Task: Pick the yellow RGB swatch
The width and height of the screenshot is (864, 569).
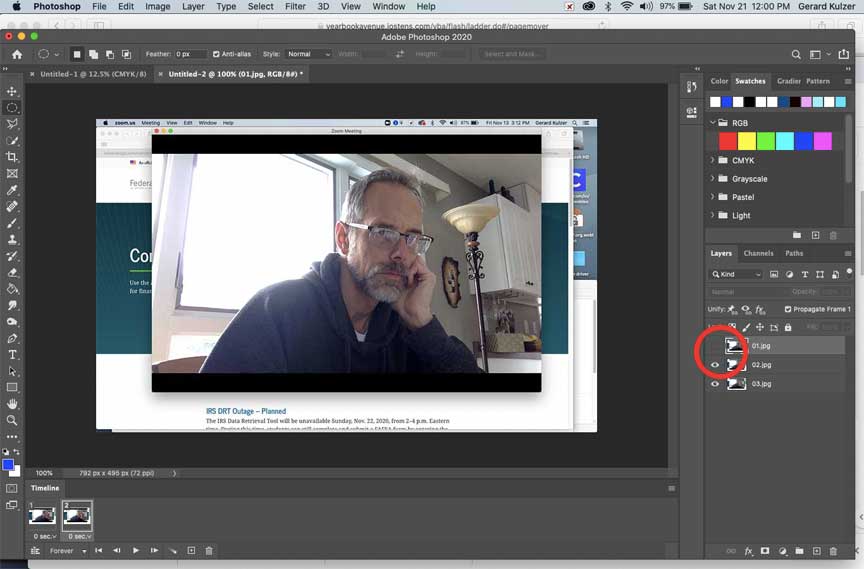Action: 747,142
